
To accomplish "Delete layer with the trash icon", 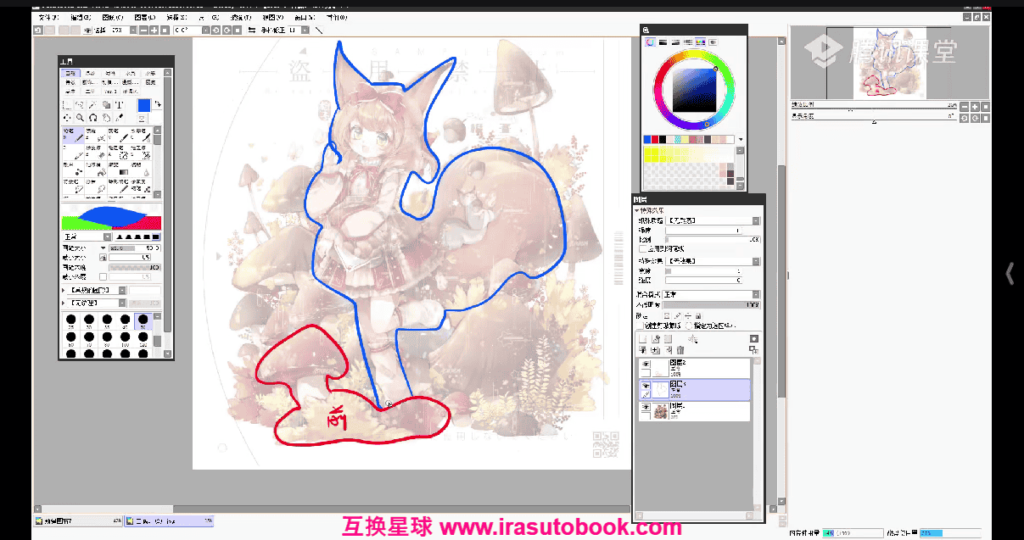I will coord(680,350).
